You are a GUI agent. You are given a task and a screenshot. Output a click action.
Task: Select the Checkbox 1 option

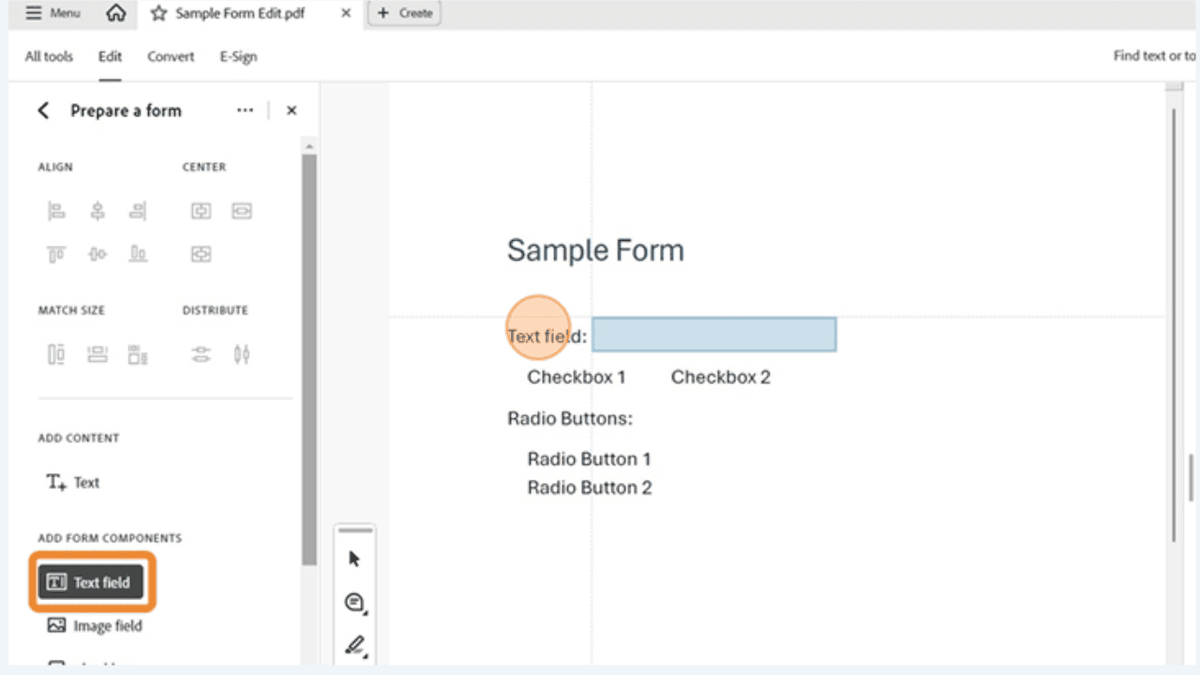(x=576, y=377)
